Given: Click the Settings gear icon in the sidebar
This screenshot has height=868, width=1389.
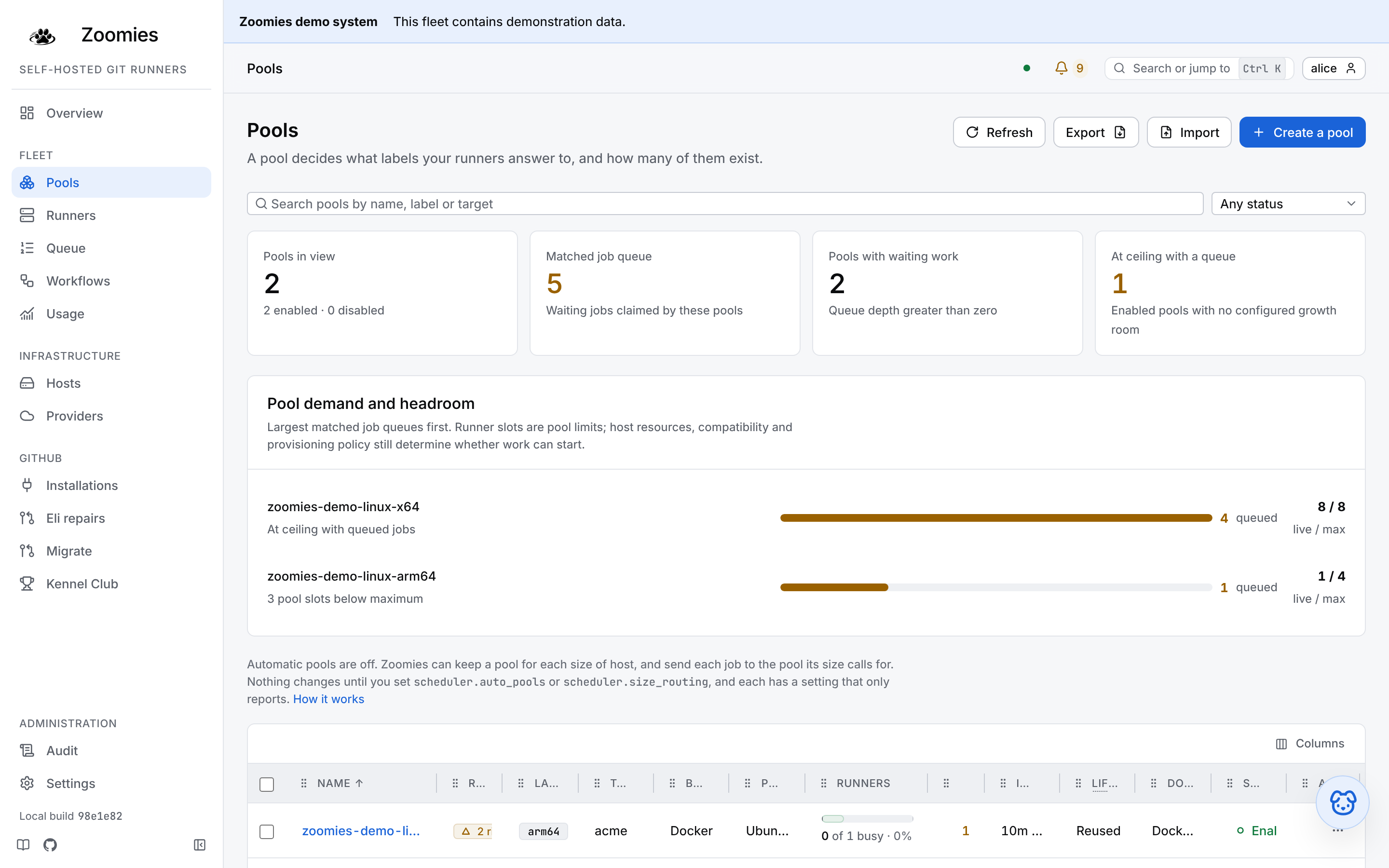Looking at the screenshot, I should [27, 783].
